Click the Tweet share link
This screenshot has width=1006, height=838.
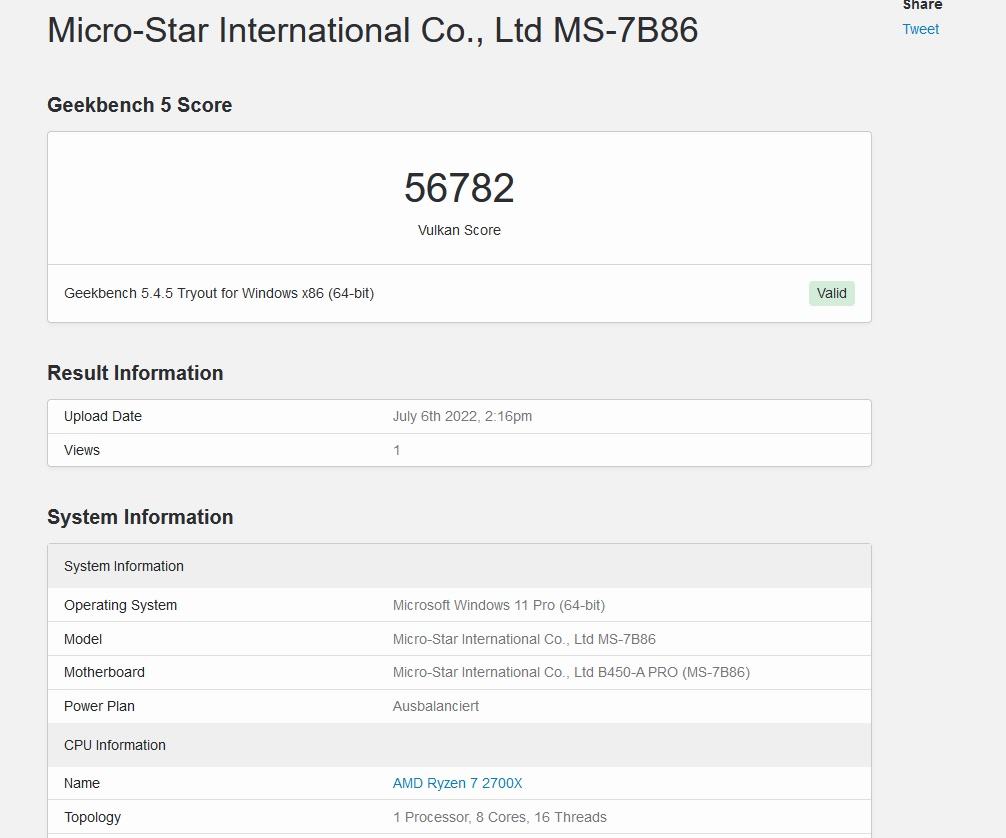[x=920, y=29]
